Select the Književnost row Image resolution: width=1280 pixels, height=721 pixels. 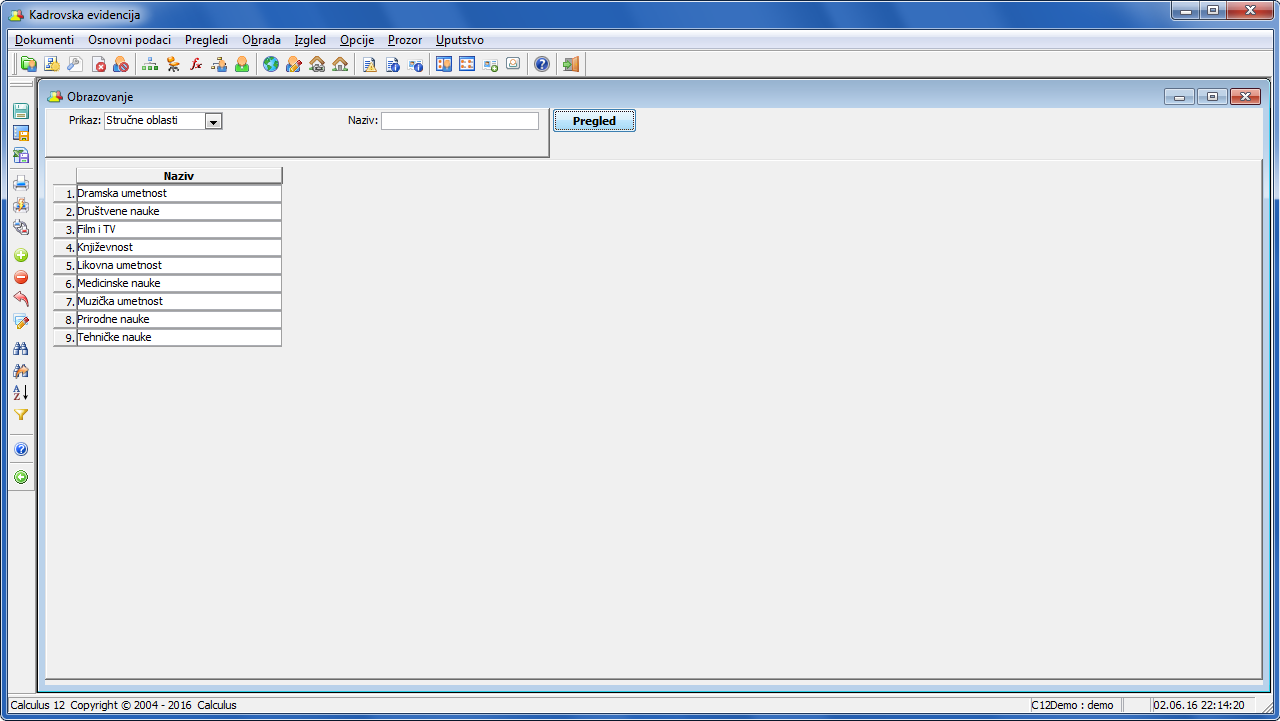(x=179, y=247)
